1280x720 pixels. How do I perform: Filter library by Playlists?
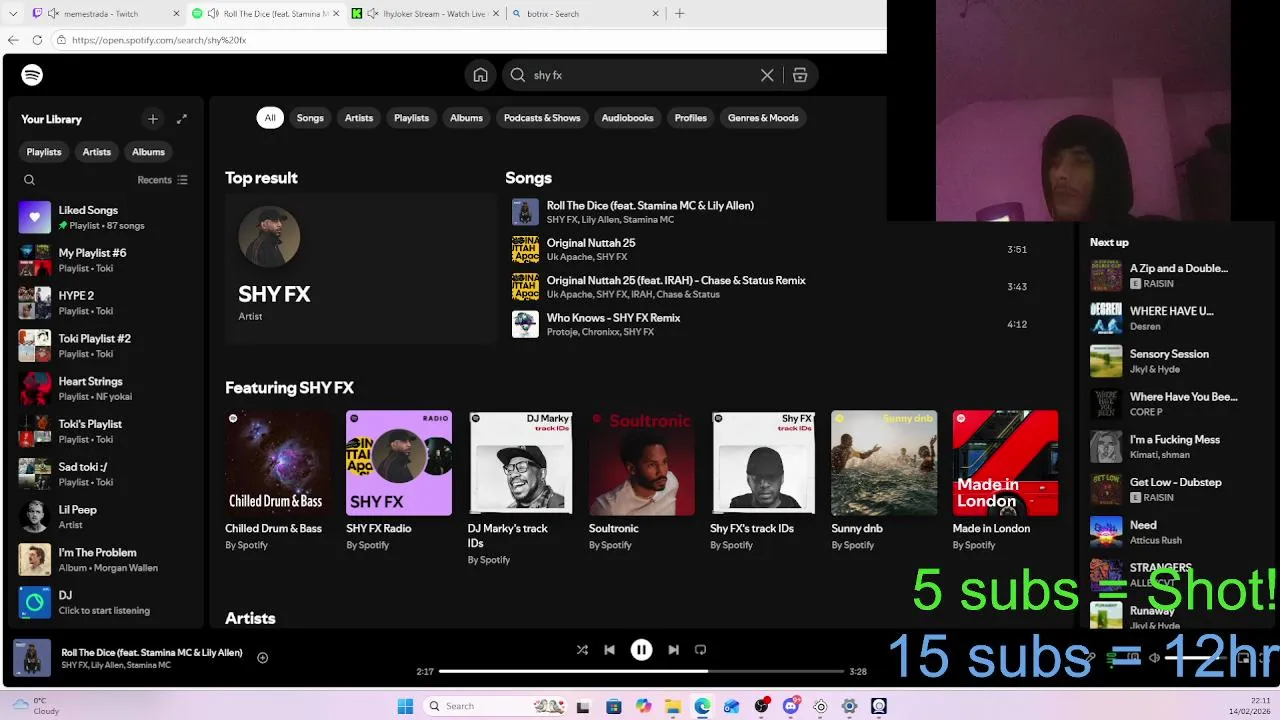tap(44, 152)
